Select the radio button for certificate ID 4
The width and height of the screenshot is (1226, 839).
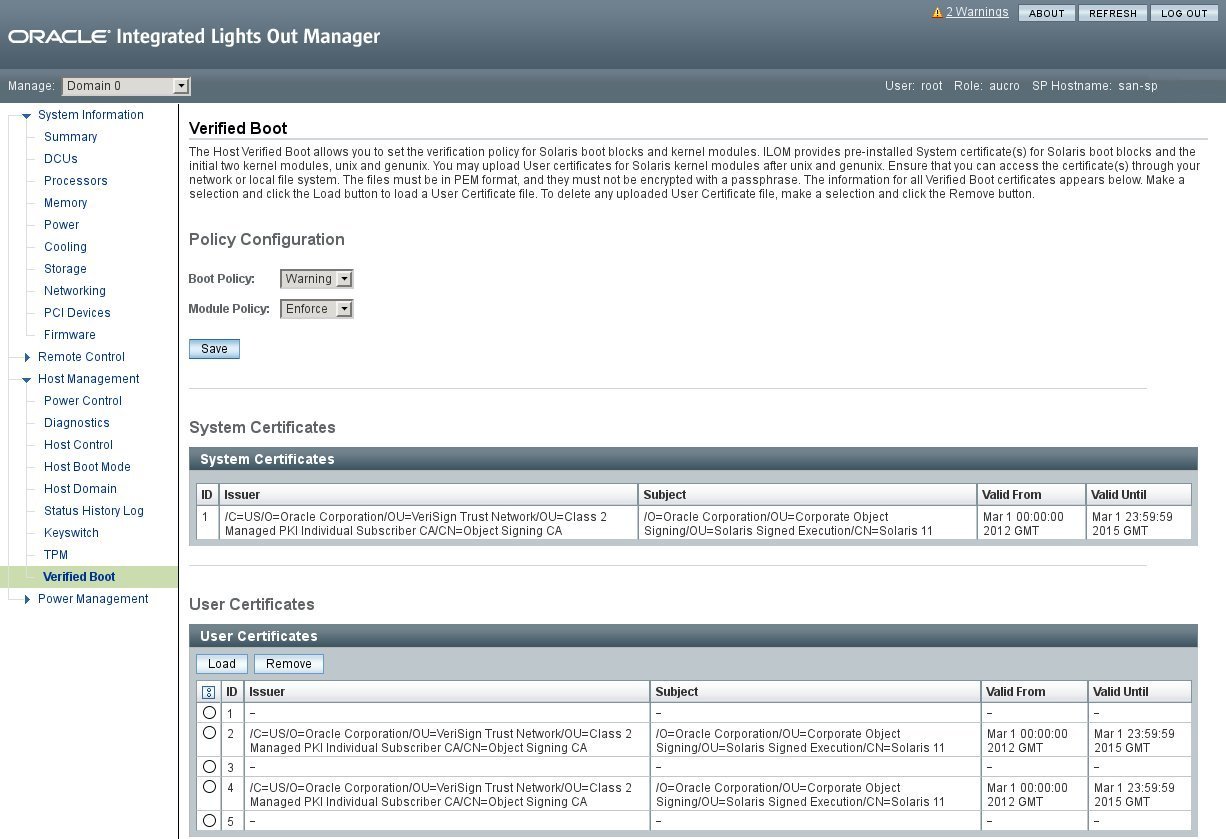point(209,788)
